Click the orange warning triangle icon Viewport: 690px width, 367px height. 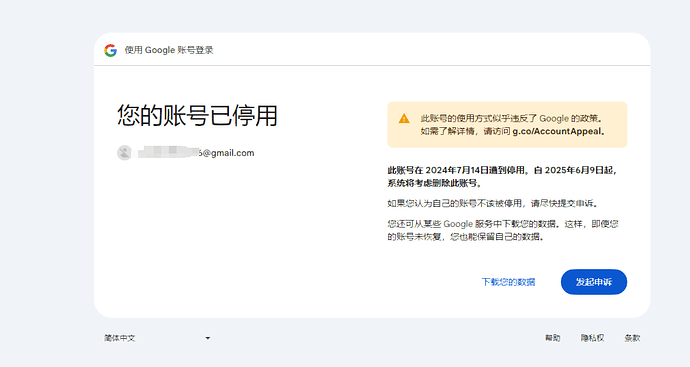pyautogui.click(x=404, y=118)
